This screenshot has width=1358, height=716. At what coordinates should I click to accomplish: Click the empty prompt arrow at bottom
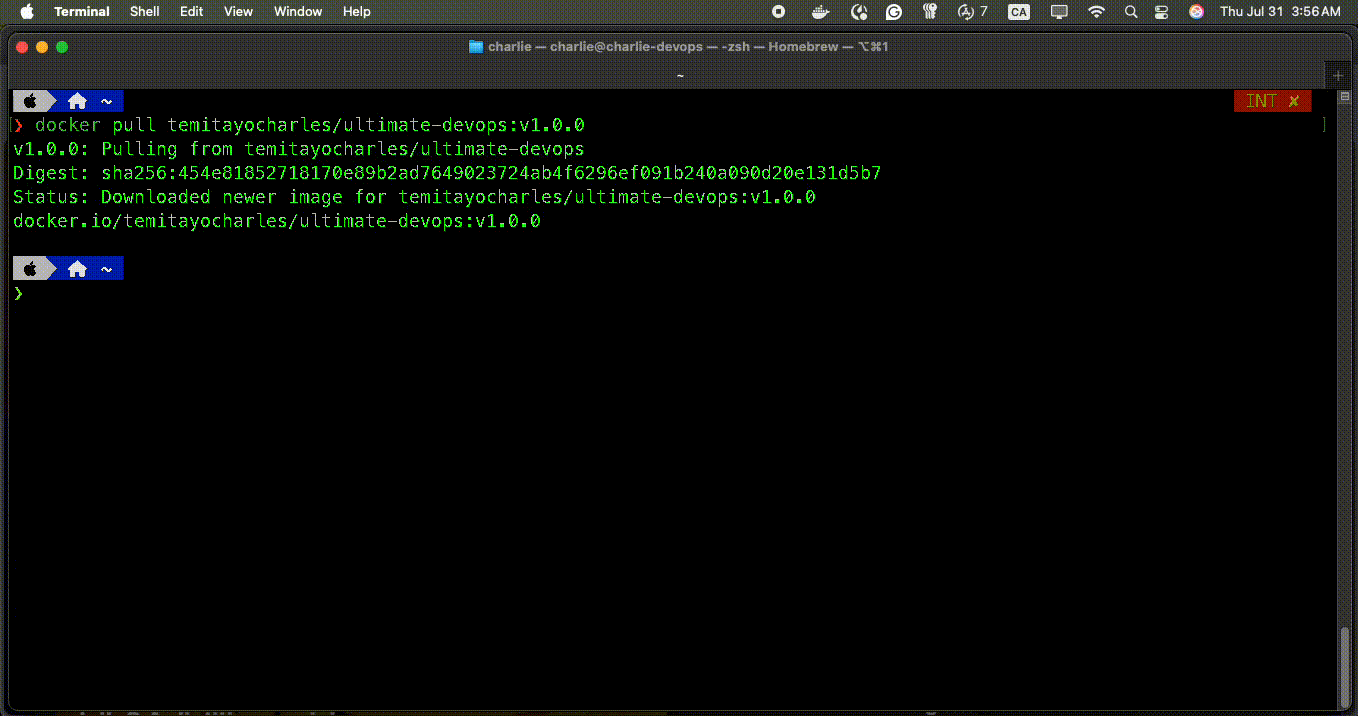[x=18, y=293]
